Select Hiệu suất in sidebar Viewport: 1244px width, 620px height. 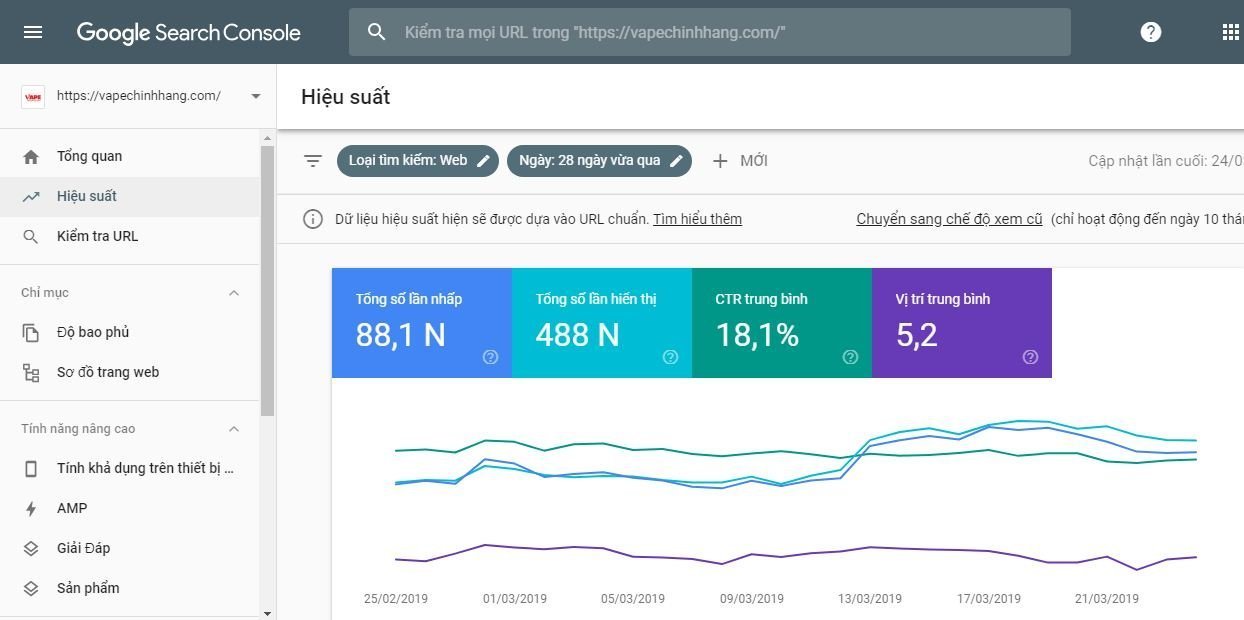(x=129, y=196)
